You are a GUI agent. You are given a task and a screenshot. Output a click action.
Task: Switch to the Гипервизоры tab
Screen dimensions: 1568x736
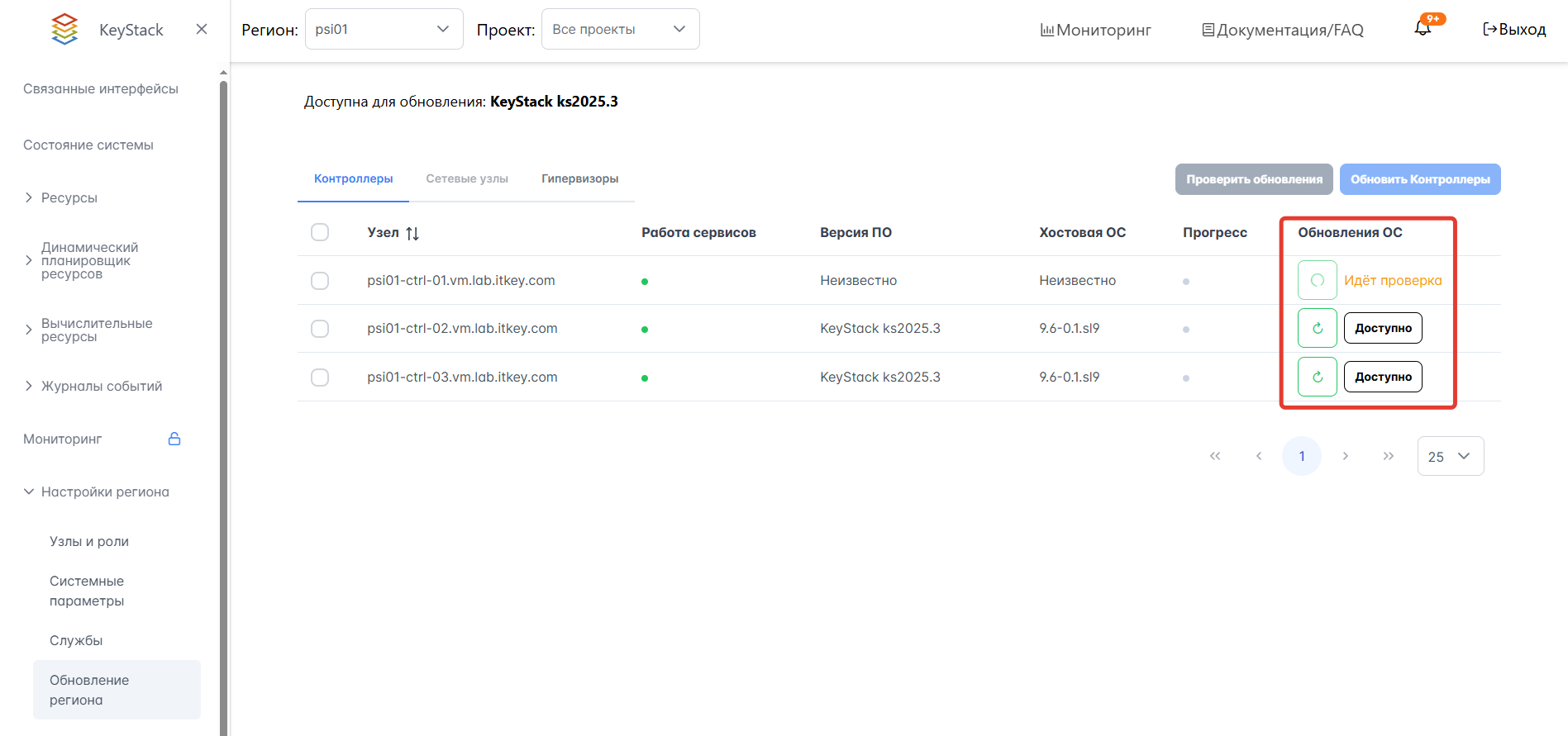point(579,179)
